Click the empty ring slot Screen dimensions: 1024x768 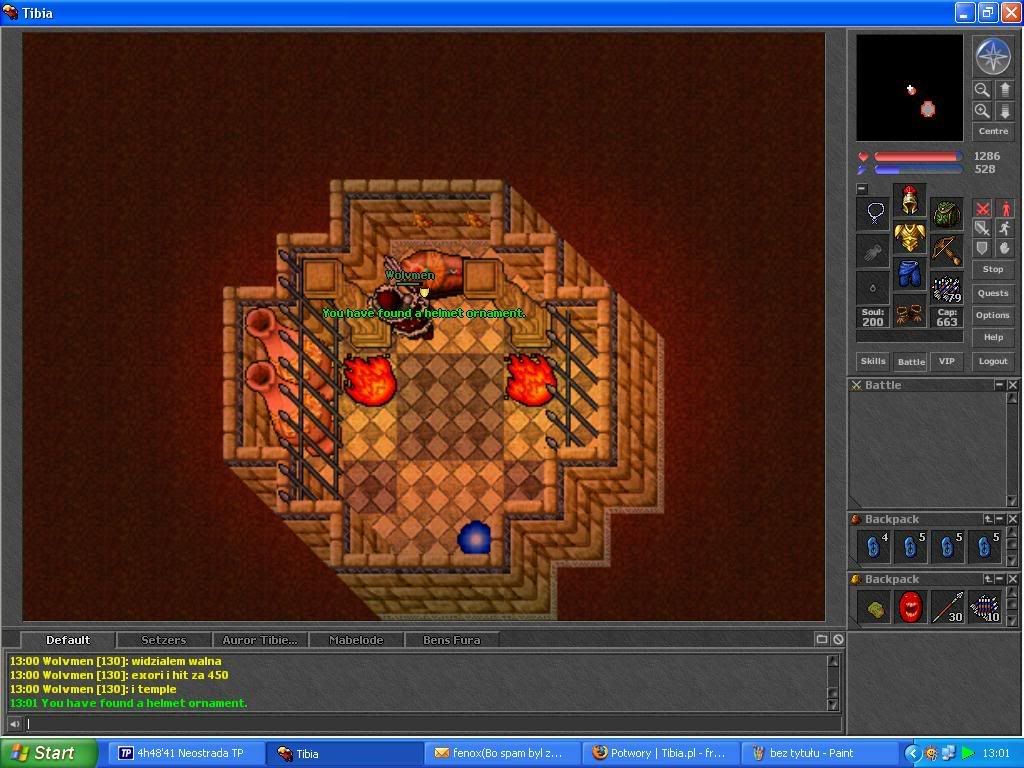click(x=873, y=288)
